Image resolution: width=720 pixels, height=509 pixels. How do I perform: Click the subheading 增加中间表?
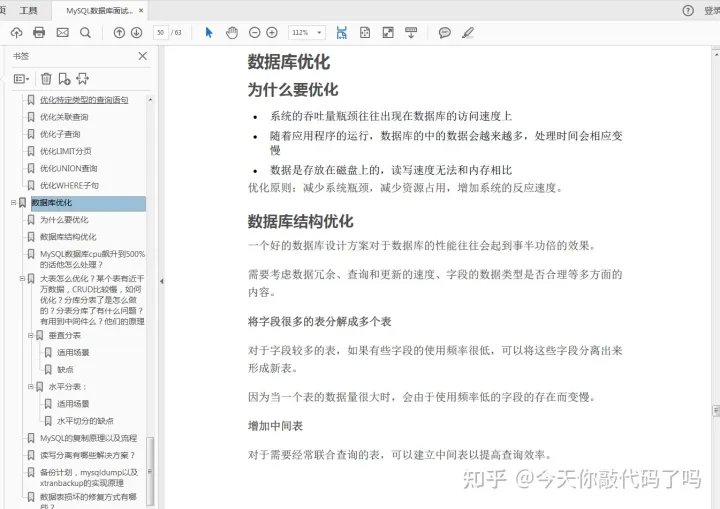click(276, 426)
